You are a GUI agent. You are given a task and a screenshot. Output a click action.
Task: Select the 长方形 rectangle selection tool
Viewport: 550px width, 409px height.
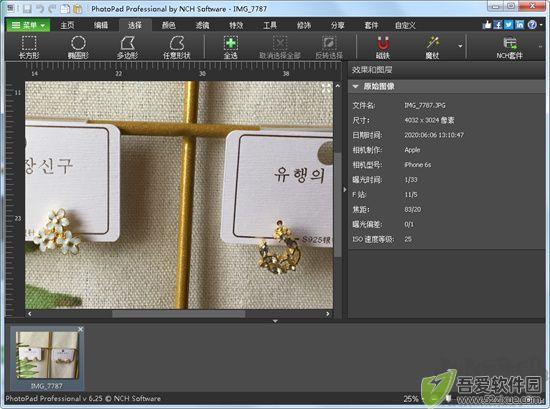[x=29, y=47]
